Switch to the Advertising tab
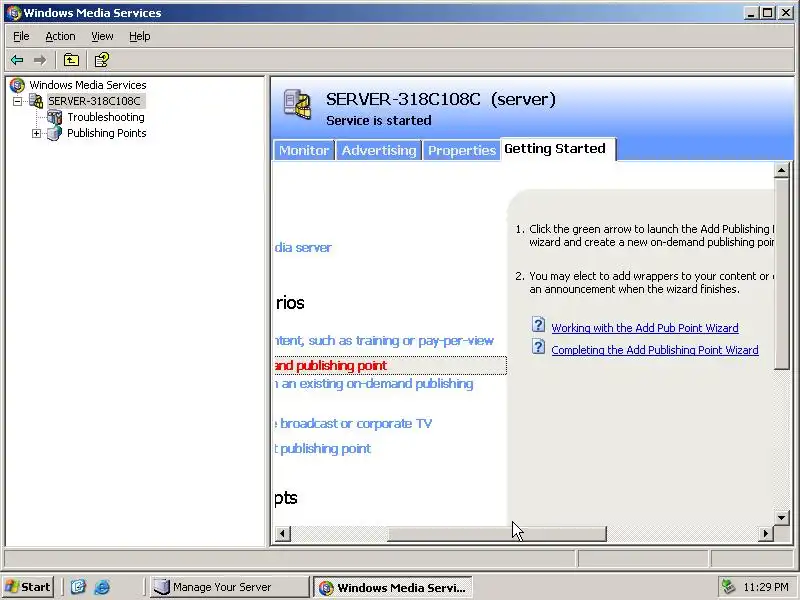 click(x=379, y=151)
